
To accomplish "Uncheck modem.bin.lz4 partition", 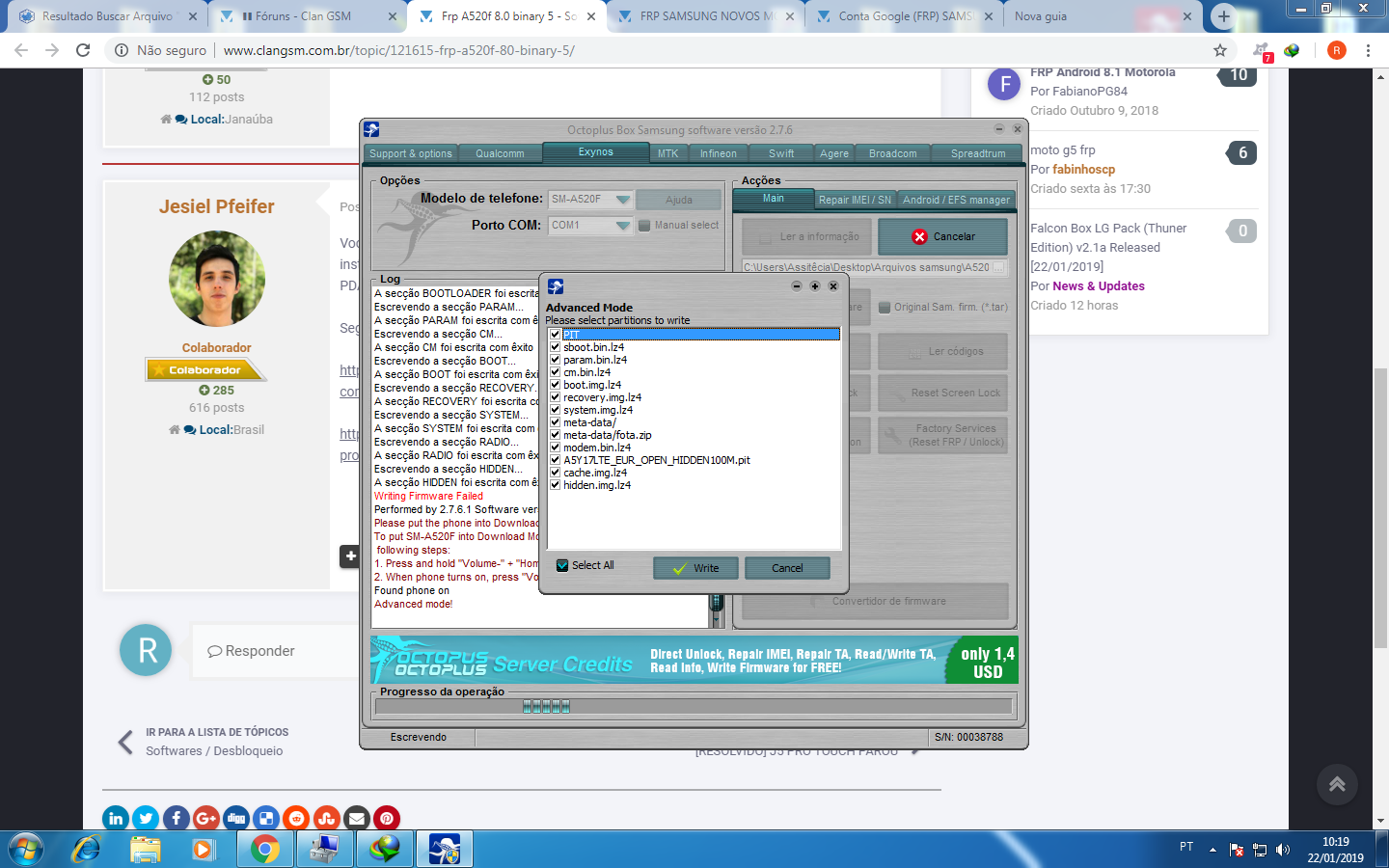I will (x=555, y=448).
